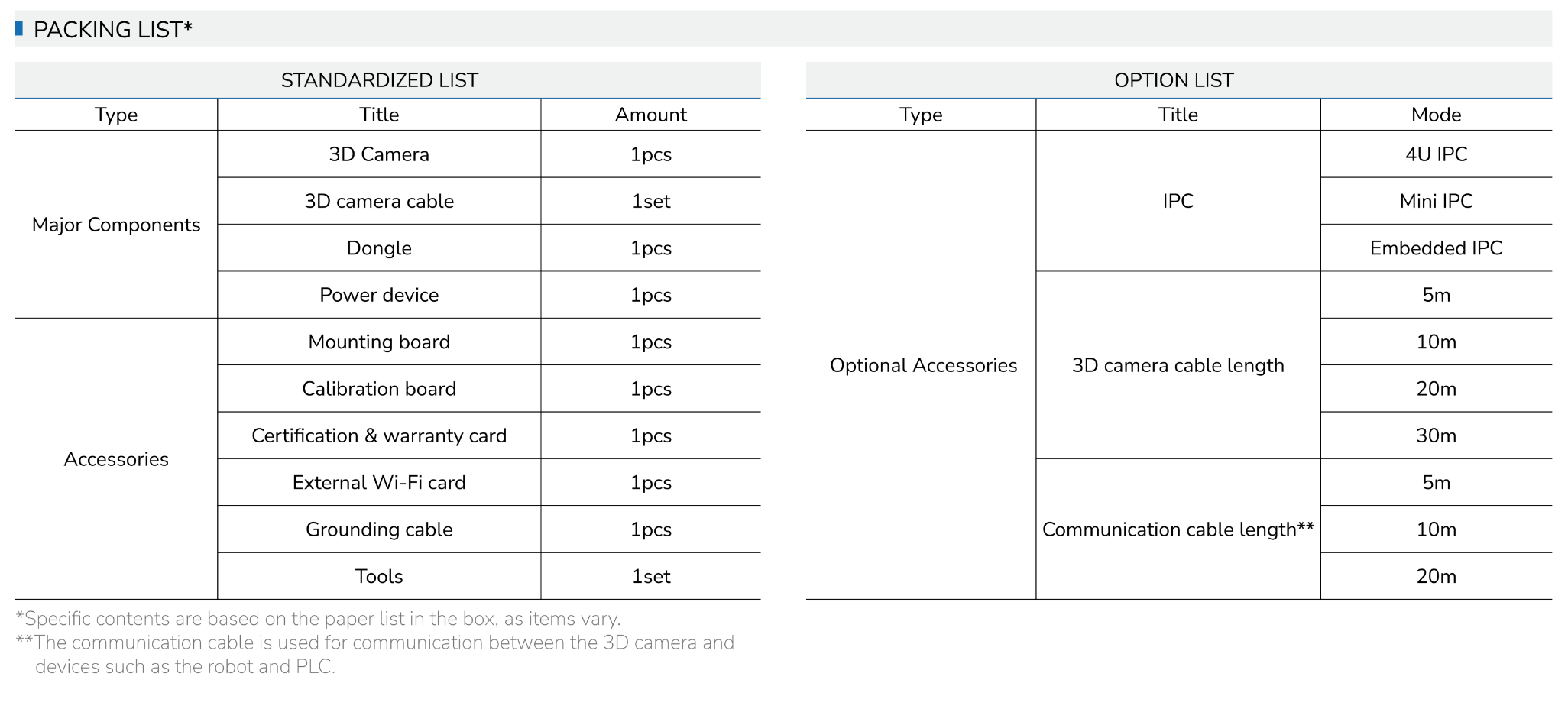This screenshot has width=1568, height=709.
Task: Select the Calibration board cell
Action: click(x=379, y=389)
